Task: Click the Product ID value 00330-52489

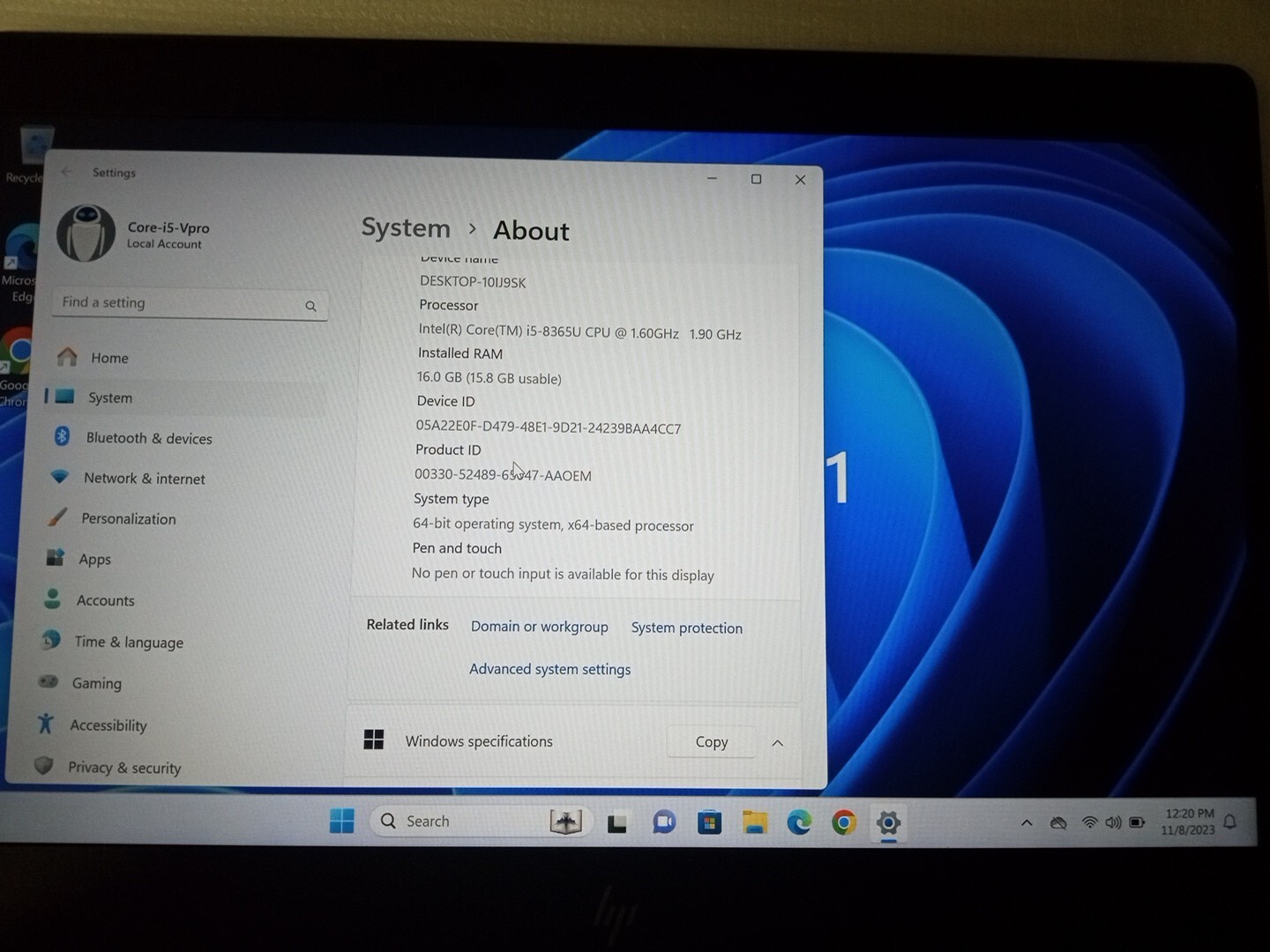Action: pos(503,475)
